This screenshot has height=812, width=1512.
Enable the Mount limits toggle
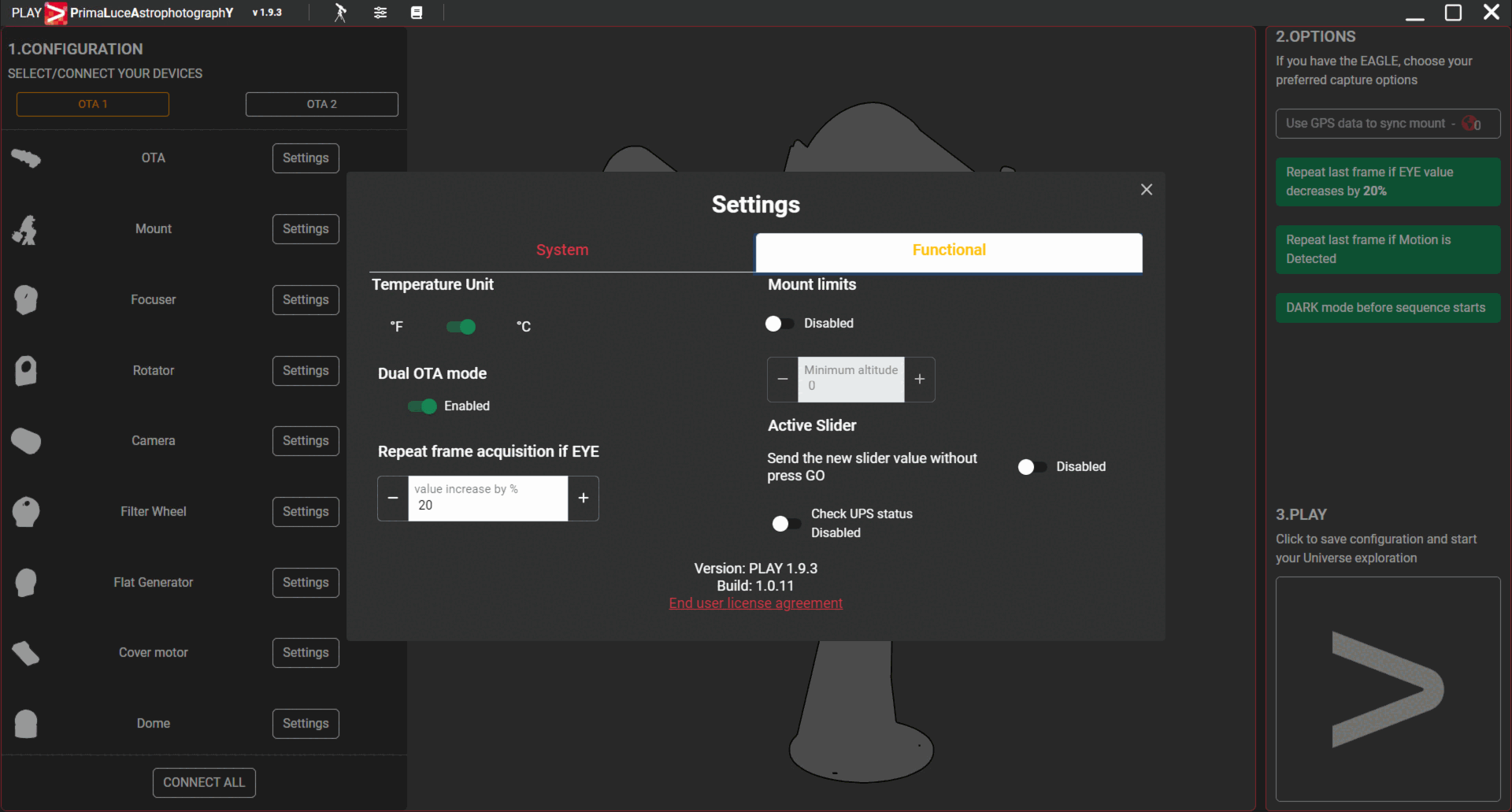(x=780, y=324)
